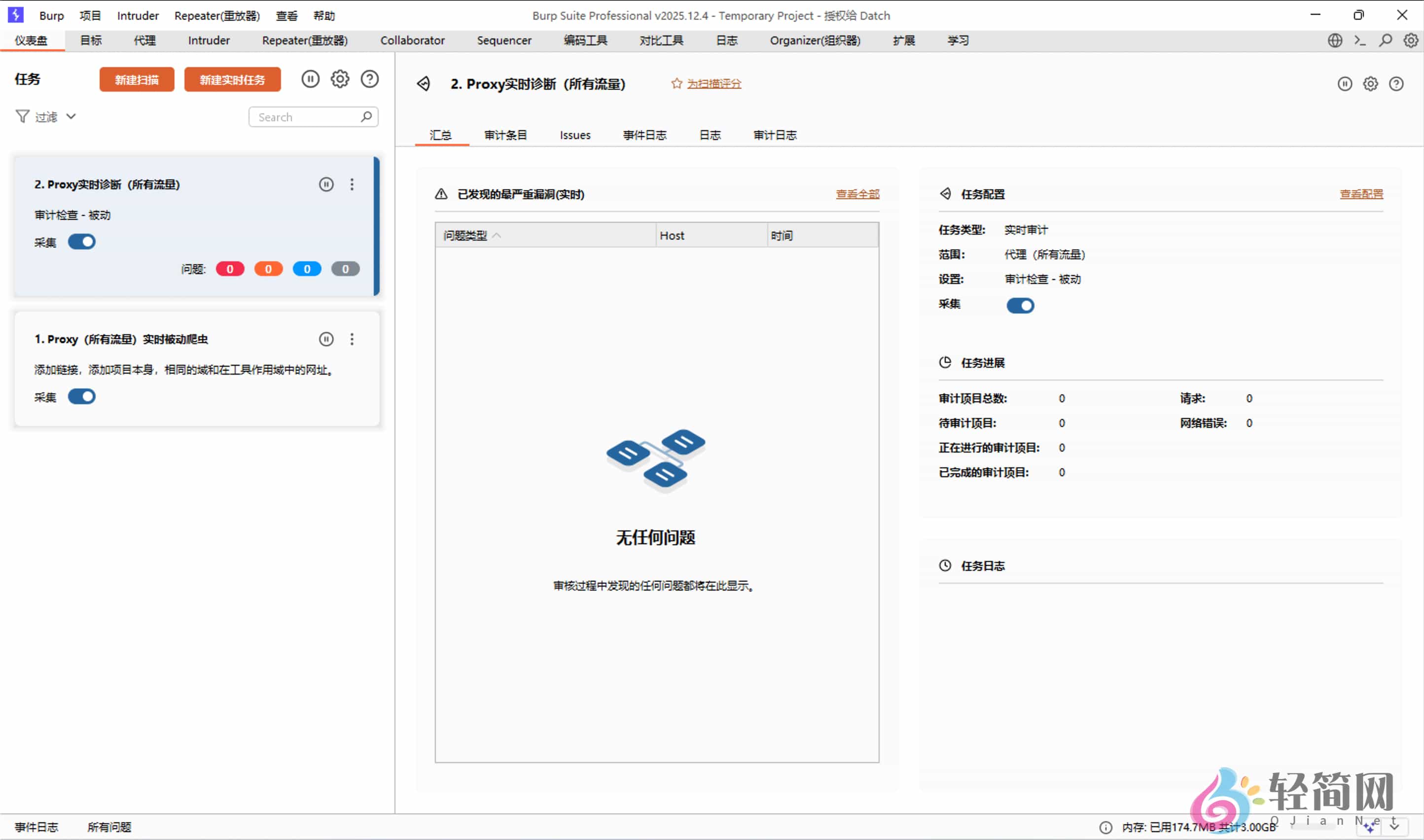The height and width of the screenshot is (840, 1424).
Task: Open the 为扫描评分 link
Action: point(713,83)
